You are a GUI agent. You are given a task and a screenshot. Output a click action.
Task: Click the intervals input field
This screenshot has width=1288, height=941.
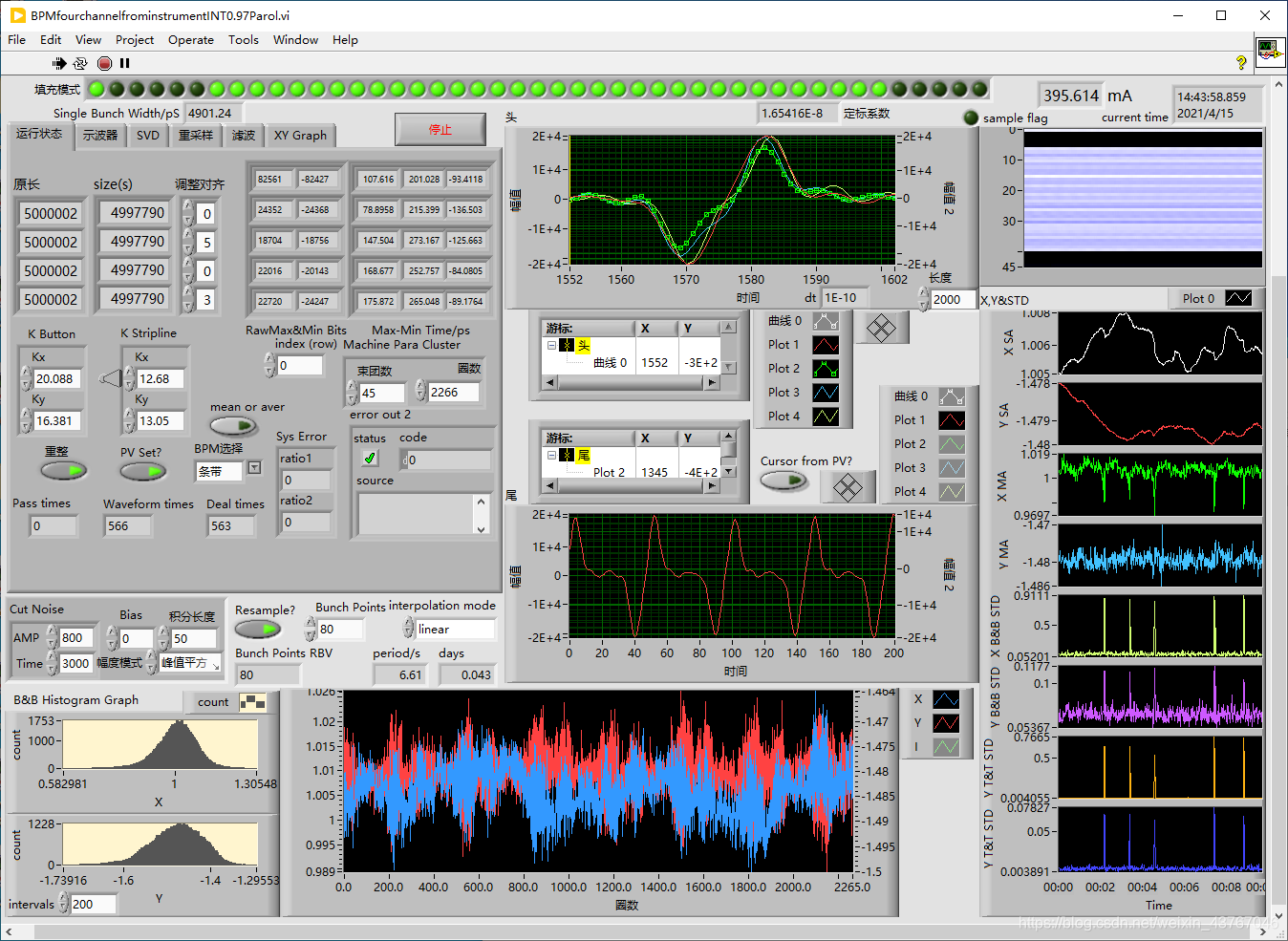pos(93,904)
